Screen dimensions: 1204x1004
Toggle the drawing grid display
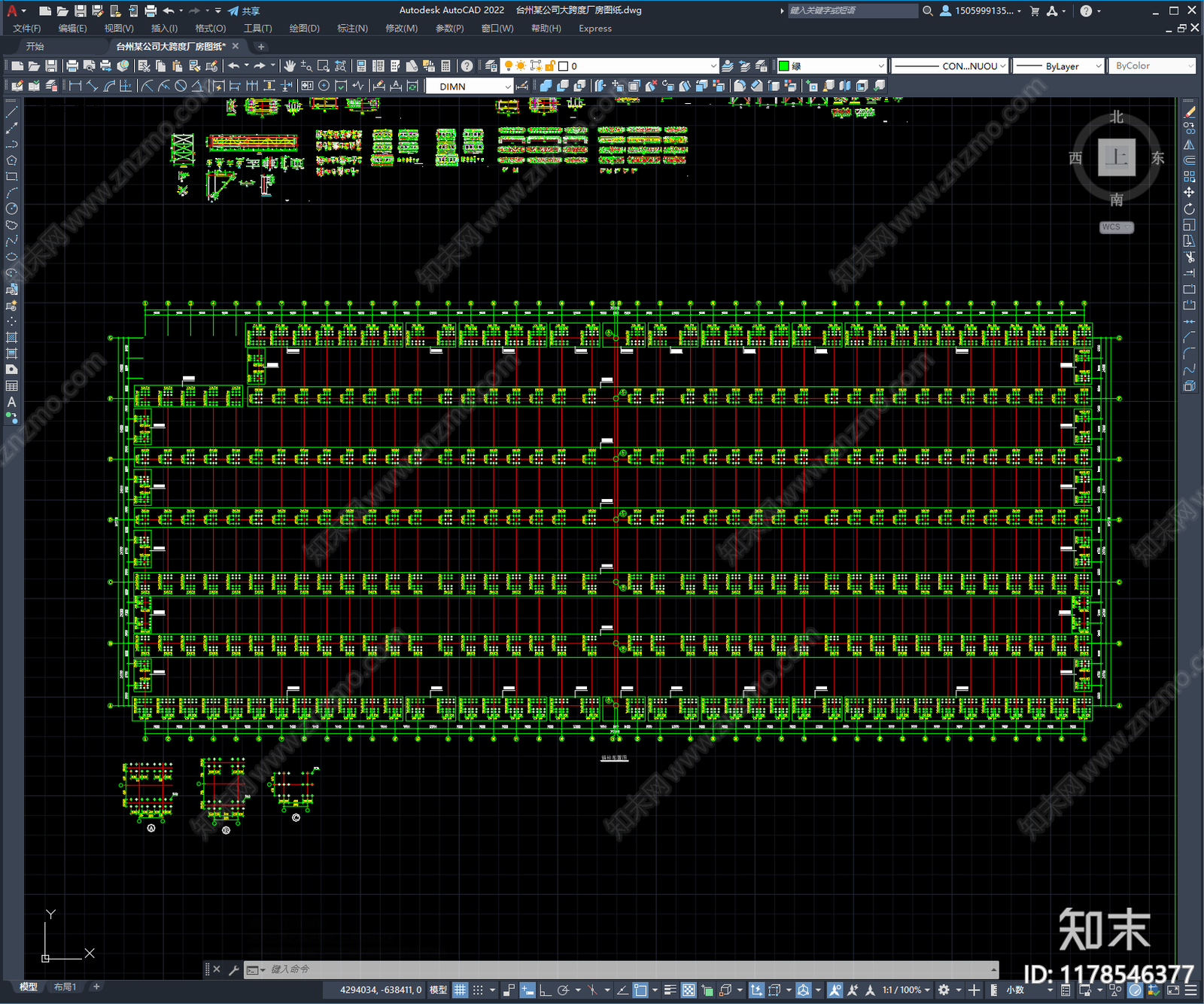pos(460,990)
